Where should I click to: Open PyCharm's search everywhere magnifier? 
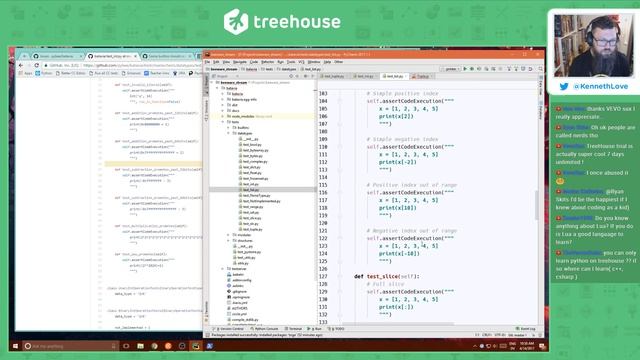(x=540, y=69)
